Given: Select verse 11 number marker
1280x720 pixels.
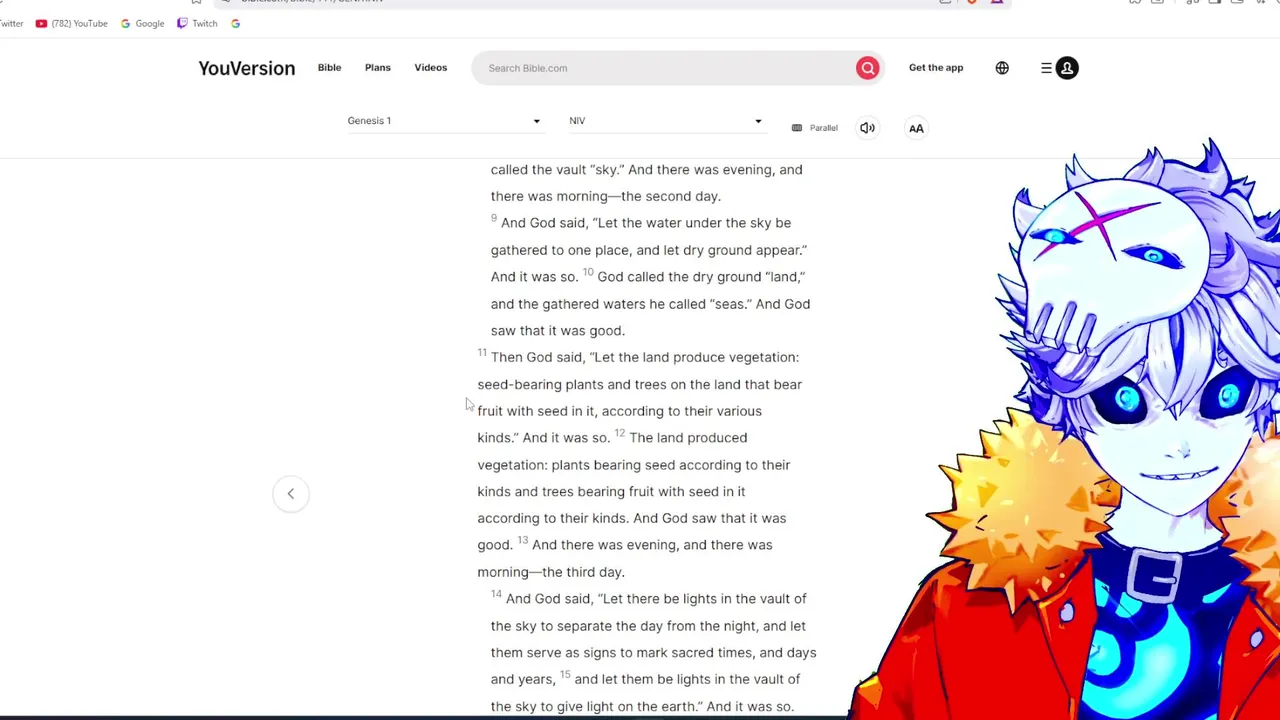Looking at the screenshot, I should point(482,352).
